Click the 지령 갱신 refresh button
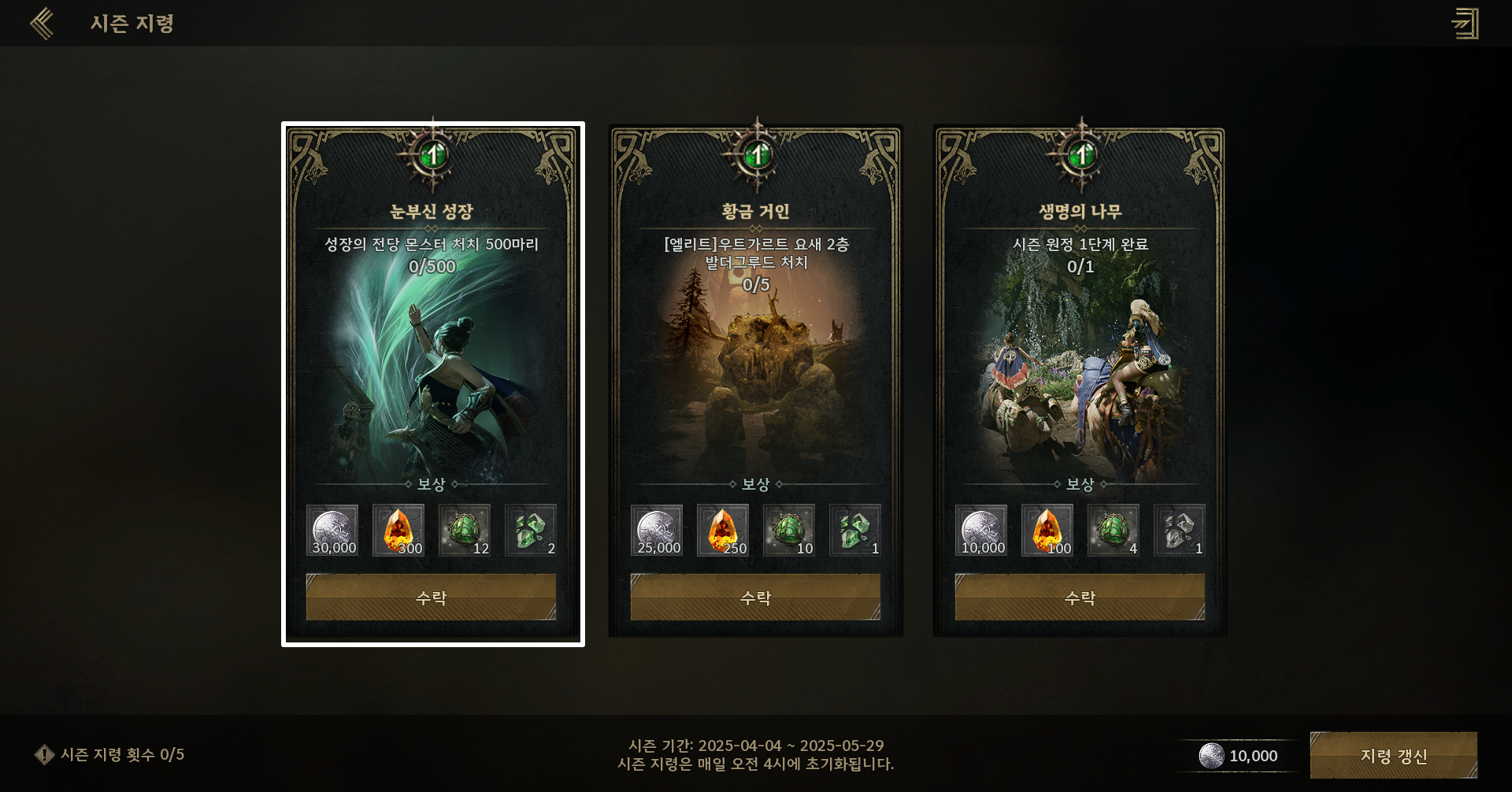 pos(1394,756)
